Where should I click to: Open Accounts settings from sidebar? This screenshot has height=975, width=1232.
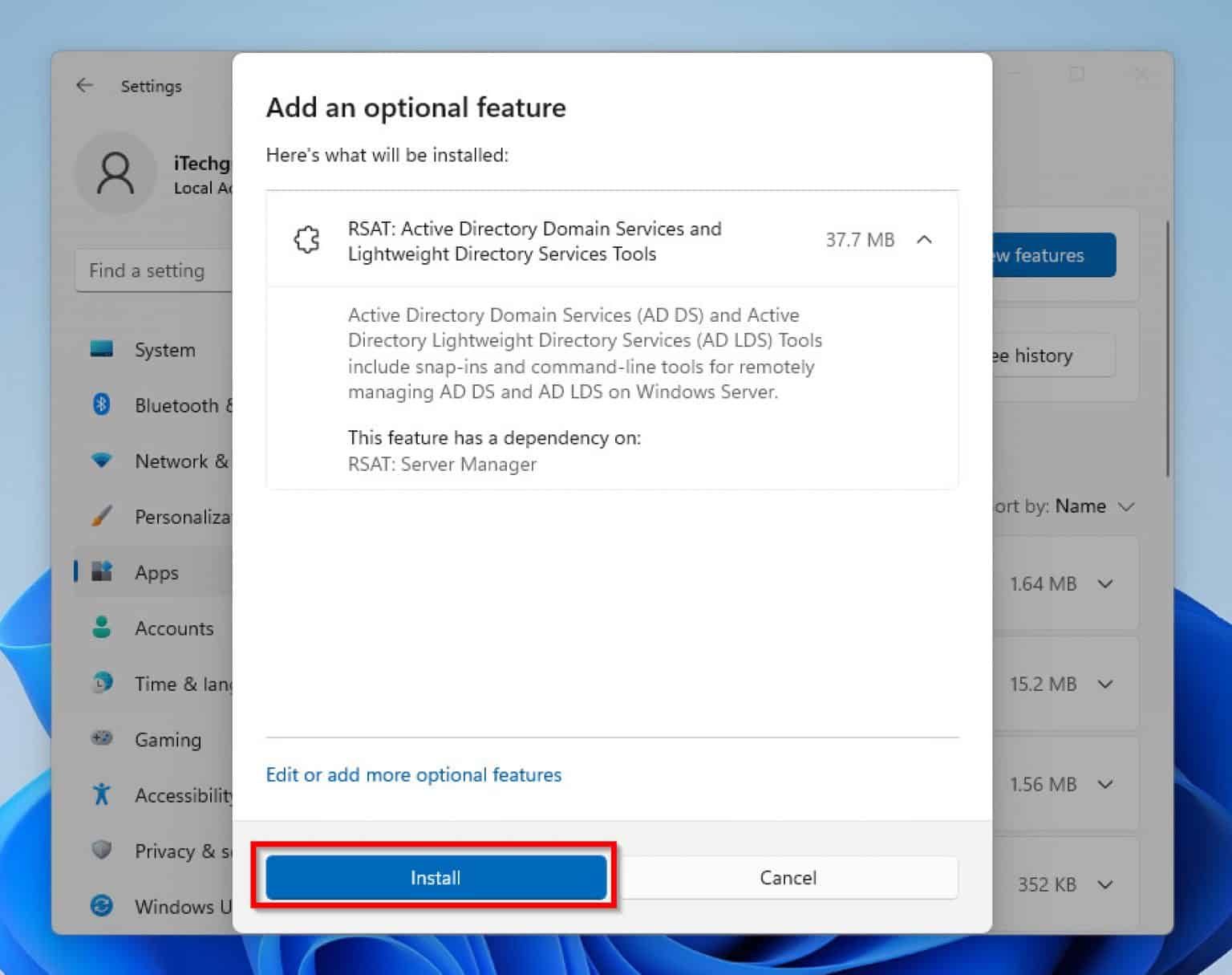coord(101,628)
